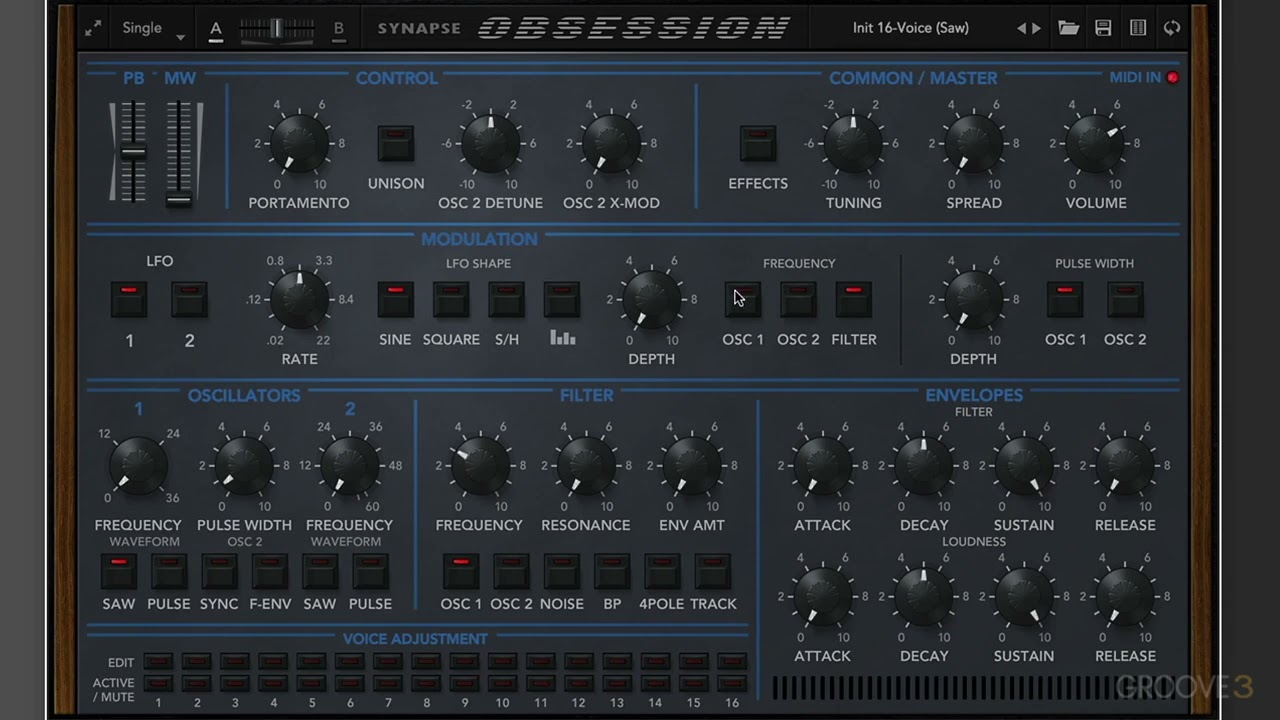Click the SPREAD knob
1280x720 pixels.
[x=973, y=143]
